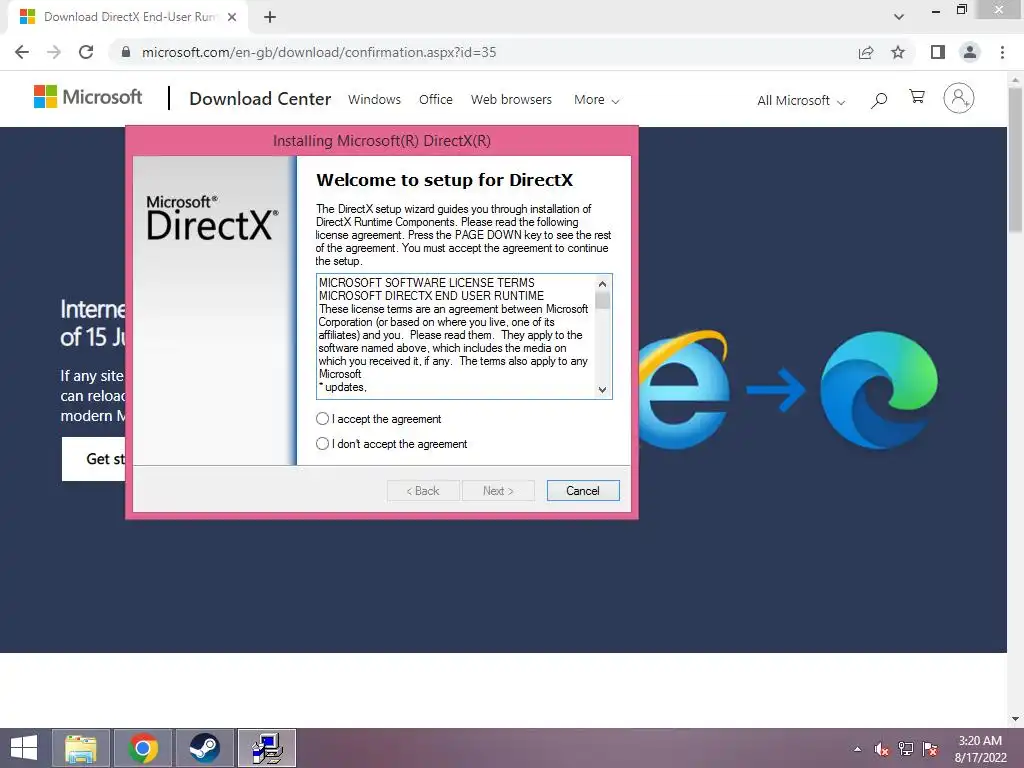Screen dimensions: 1024x768
Task: Click the DirectX installer taskbar icon
Action: point(267,748)
